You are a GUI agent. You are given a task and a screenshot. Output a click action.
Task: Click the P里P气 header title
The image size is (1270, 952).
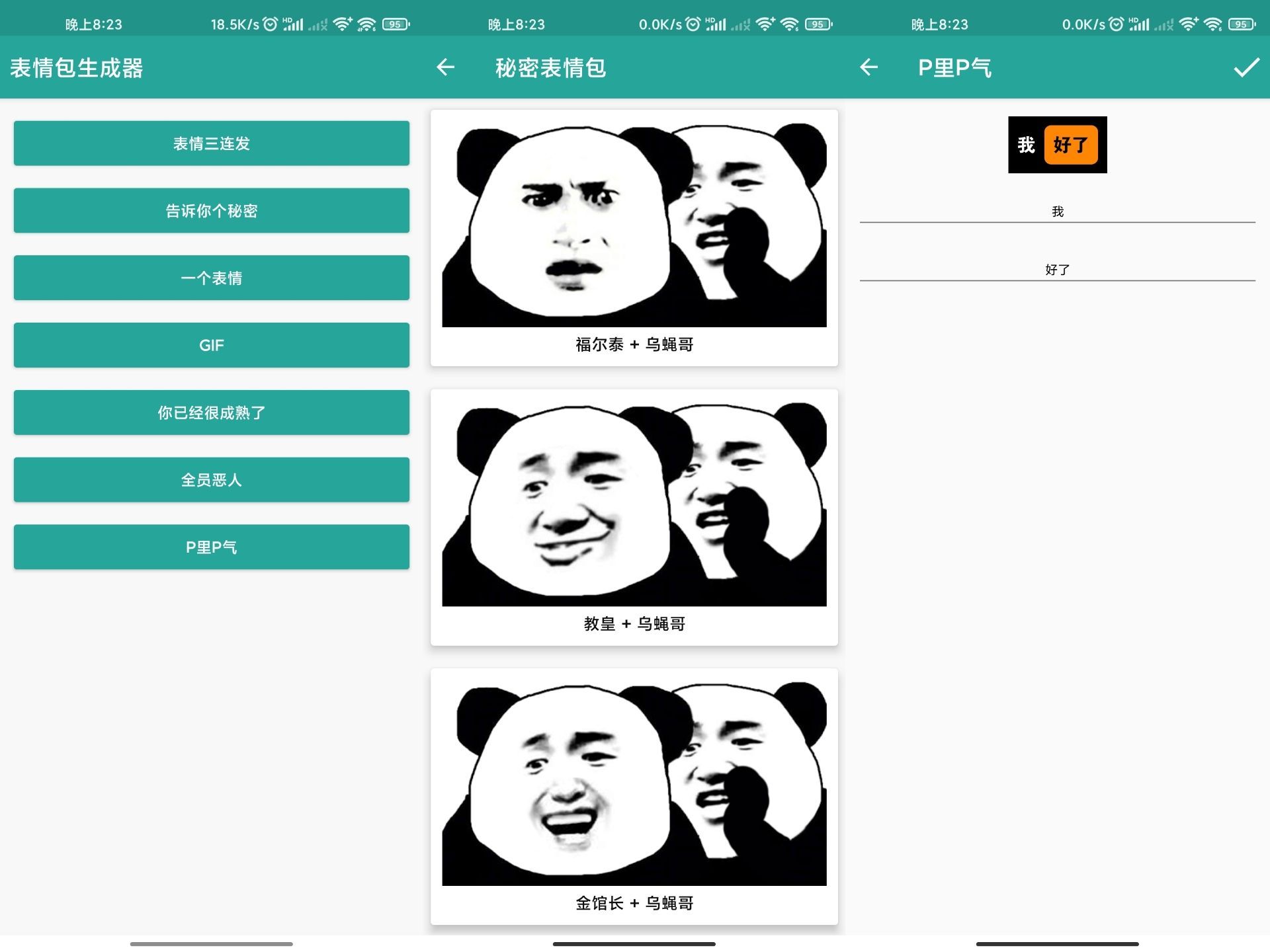click(954, 68)
